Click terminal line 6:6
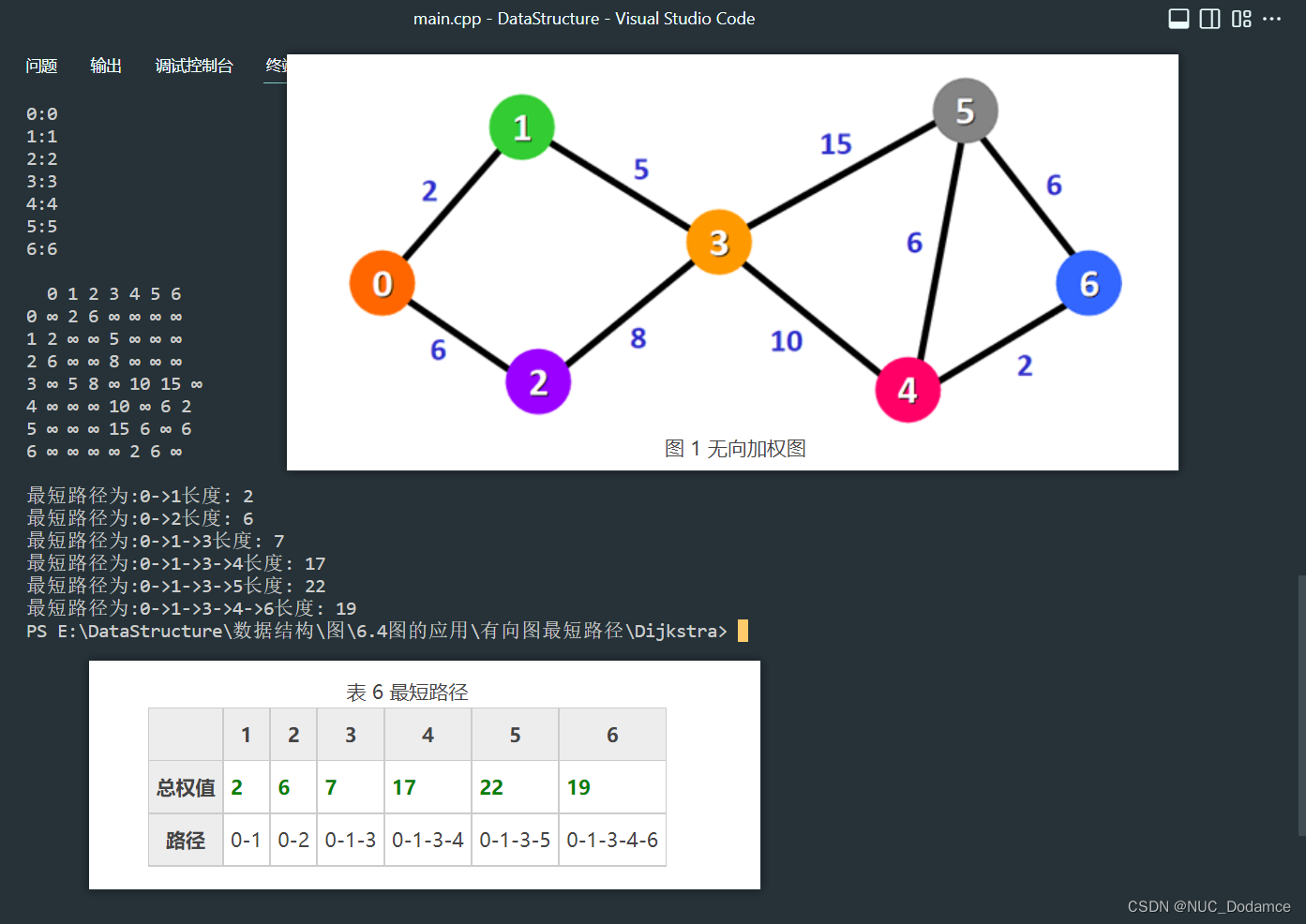The image size is (1306, 924). (x=42, y=249)
